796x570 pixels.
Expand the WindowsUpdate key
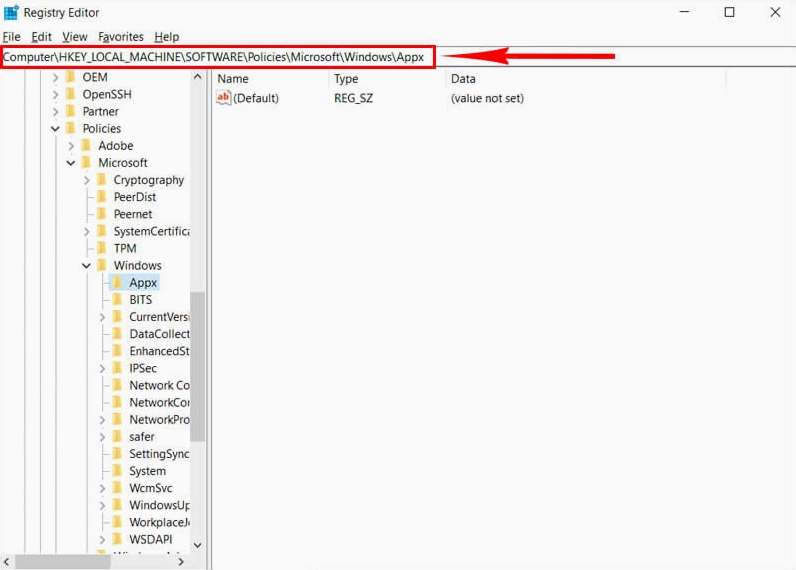tap(102, 506)
